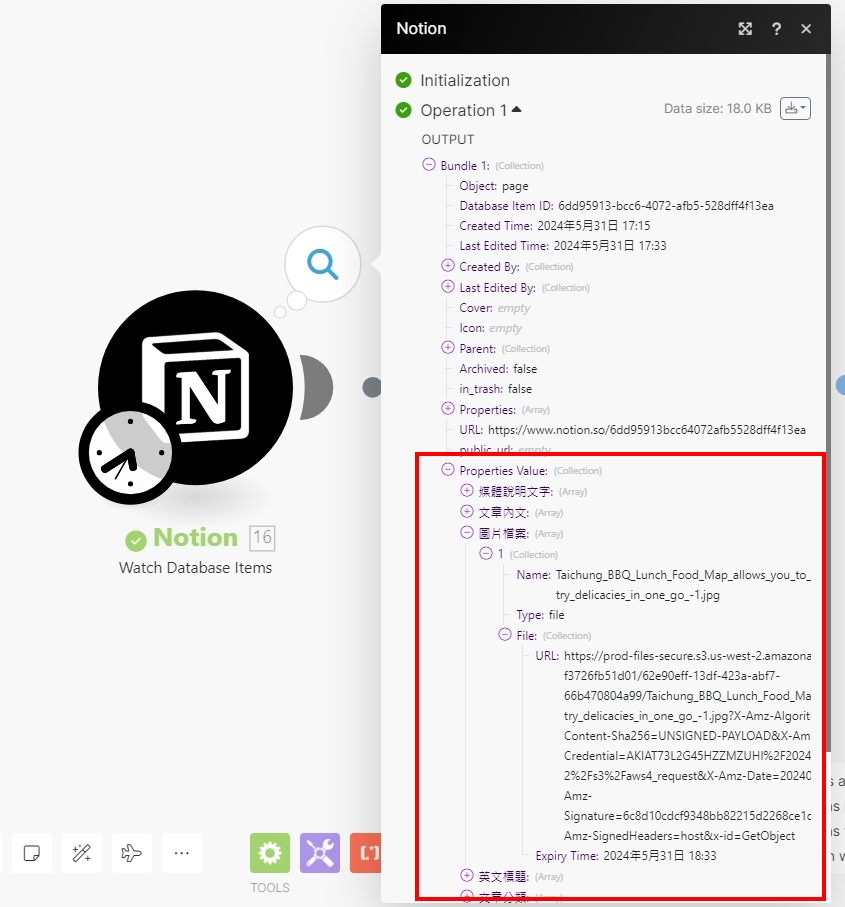Select the sticky note icon in bottom toolbar
The width and height of the screenshot is (845, 907).
coord(31,853)
